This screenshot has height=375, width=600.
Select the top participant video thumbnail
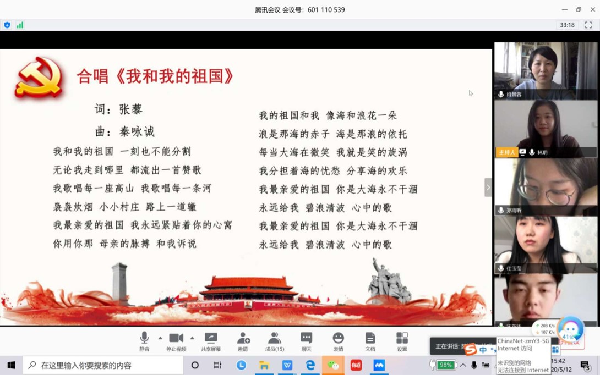pyautogui.click(x=546, y=71)
